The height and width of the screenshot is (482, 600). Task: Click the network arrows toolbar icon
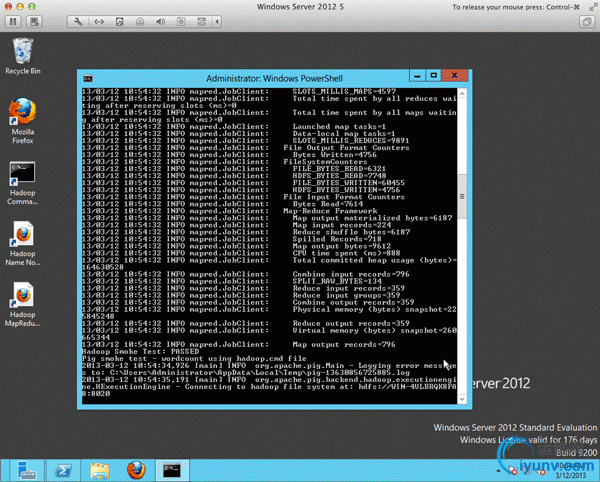tap(99, 21)
